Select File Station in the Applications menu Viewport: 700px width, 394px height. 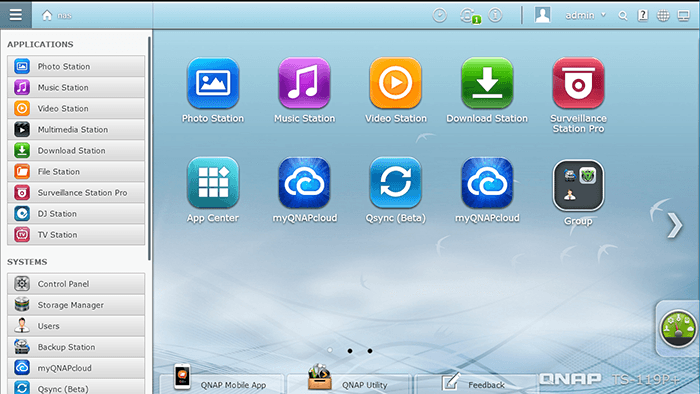[x=76, y=171]
